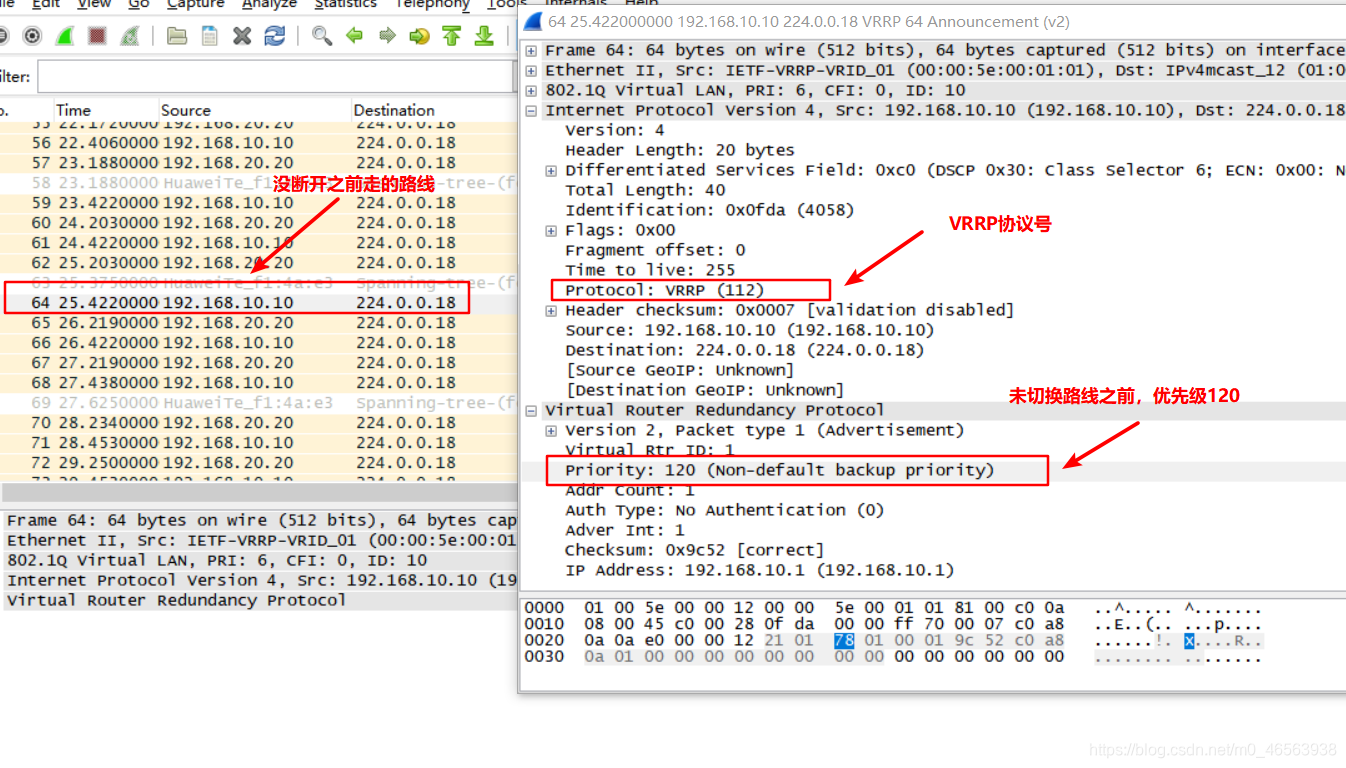Viewport: 1346px width, 768px height.
Task: Open the capture options gear icon
Action: click(x=33, y=36)
